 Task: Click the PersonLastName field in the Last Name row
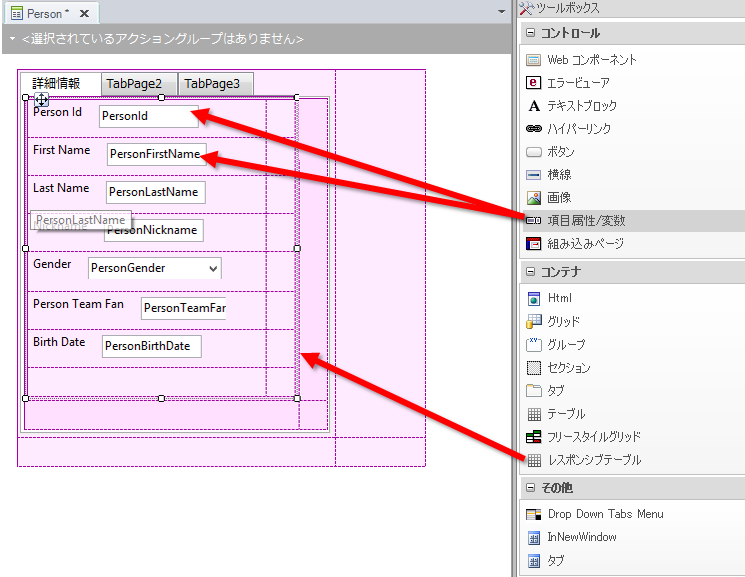point(156,192)
